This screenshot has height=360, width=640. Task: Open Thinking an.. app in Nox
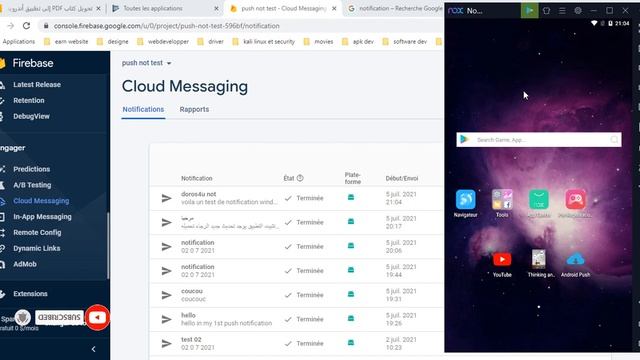(x=539, y=260)
